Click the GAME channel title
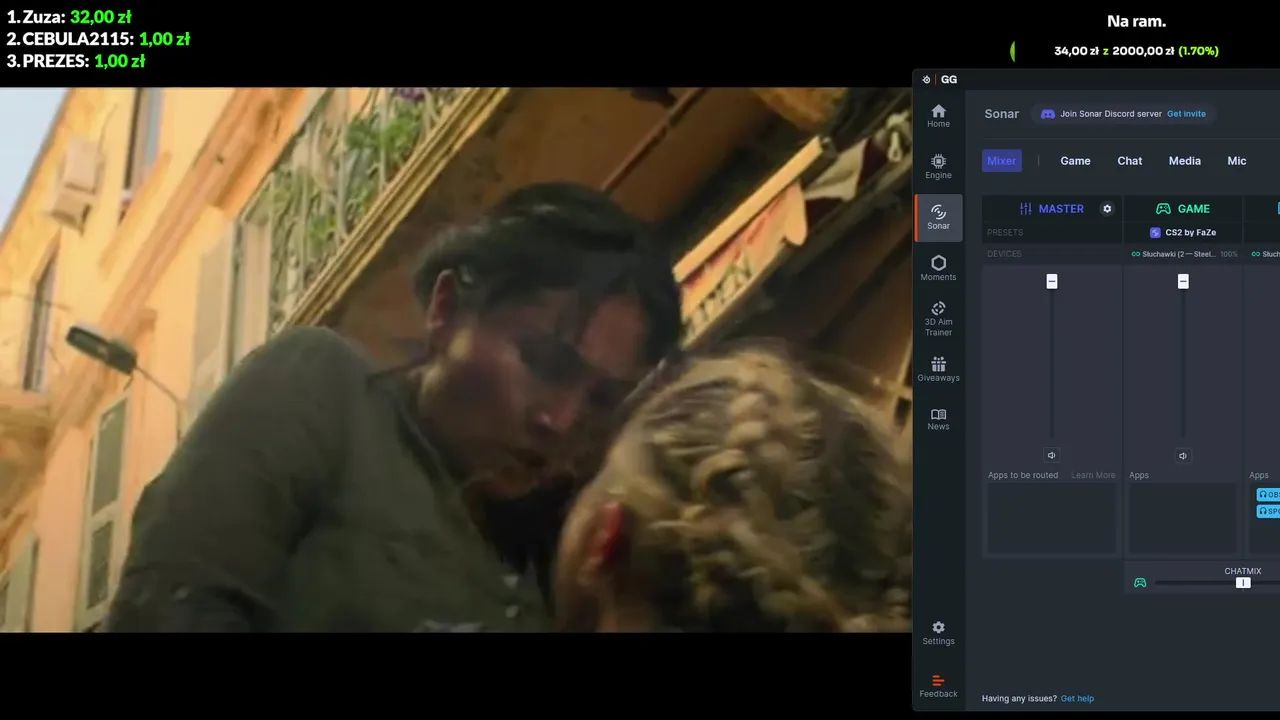1280x720 pixels. 1194,209
